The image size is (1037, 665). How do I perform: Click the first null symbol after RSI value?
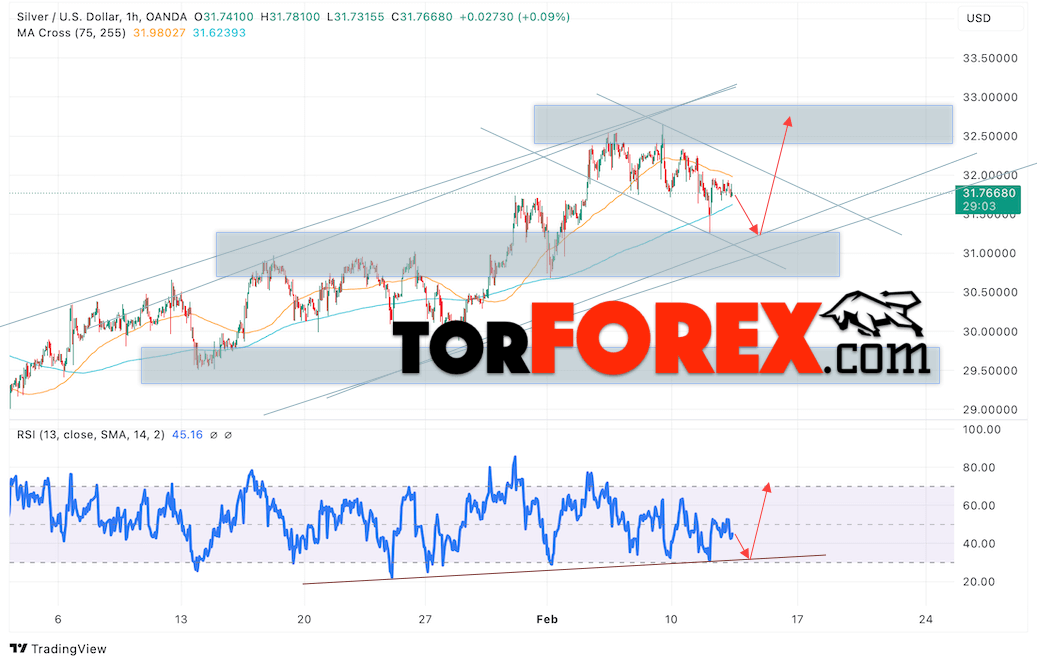point(213,434)
